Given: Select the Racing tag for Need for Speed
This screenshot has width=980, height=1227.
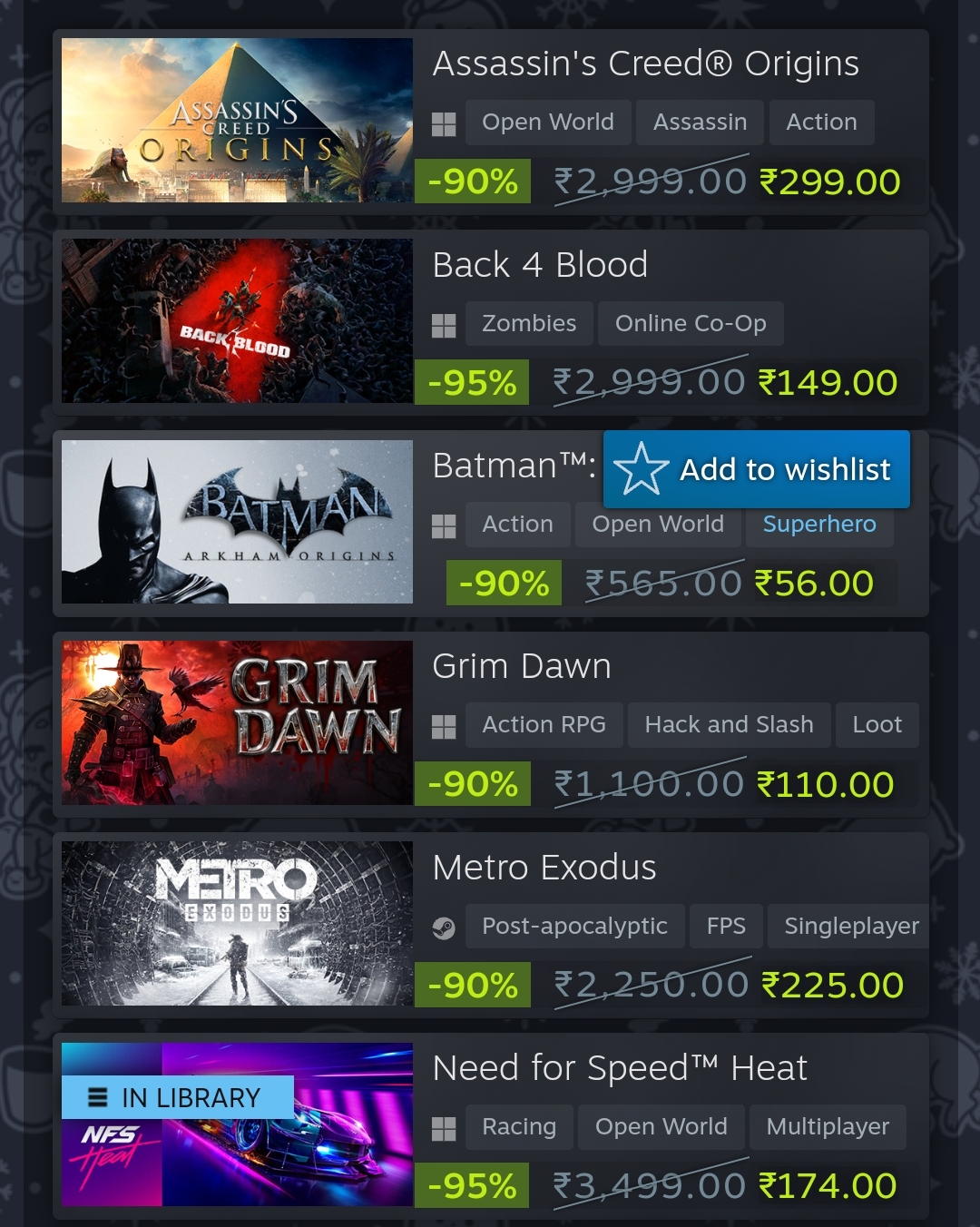Looking at the screenshot, I should click(519, 1127).
